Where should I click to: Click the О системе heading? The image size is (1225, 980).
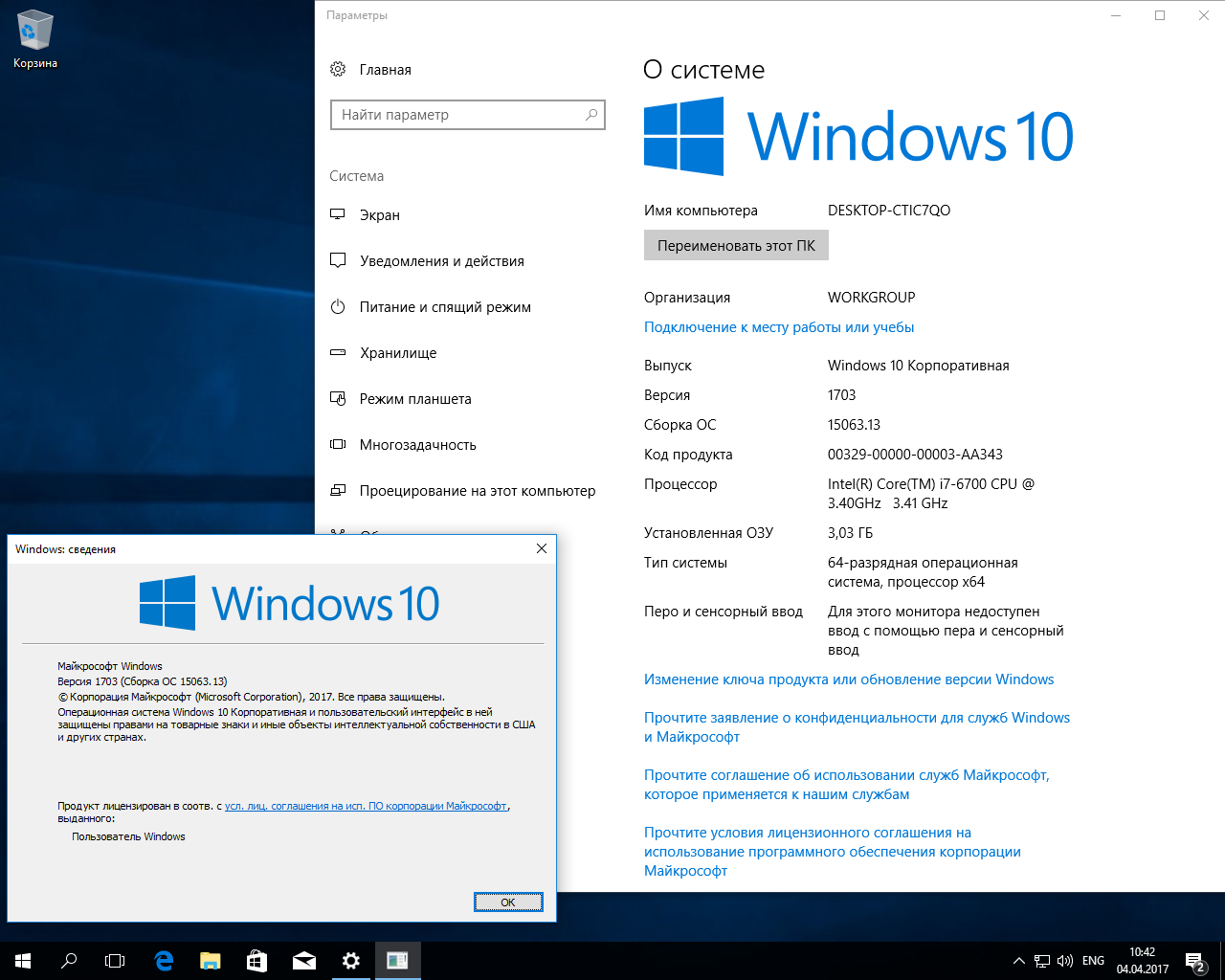pos(704,70)
